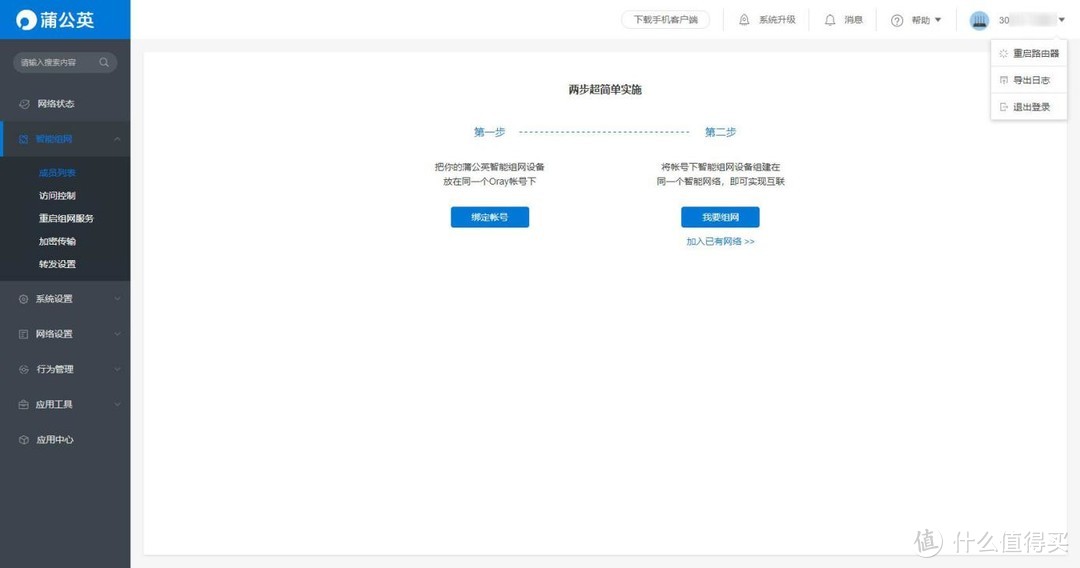Click the 系统设置 gear icon
Viewport: 1080px width, 568px height.
click(23, 299)
